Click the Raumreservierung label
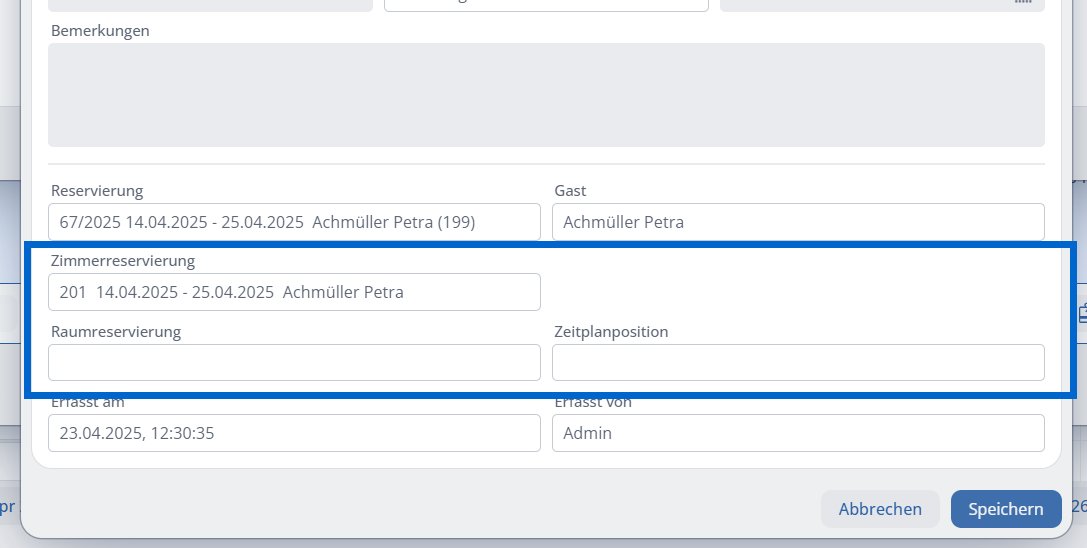The width and height of the screenshot is (1087, 548). [116, 332]
